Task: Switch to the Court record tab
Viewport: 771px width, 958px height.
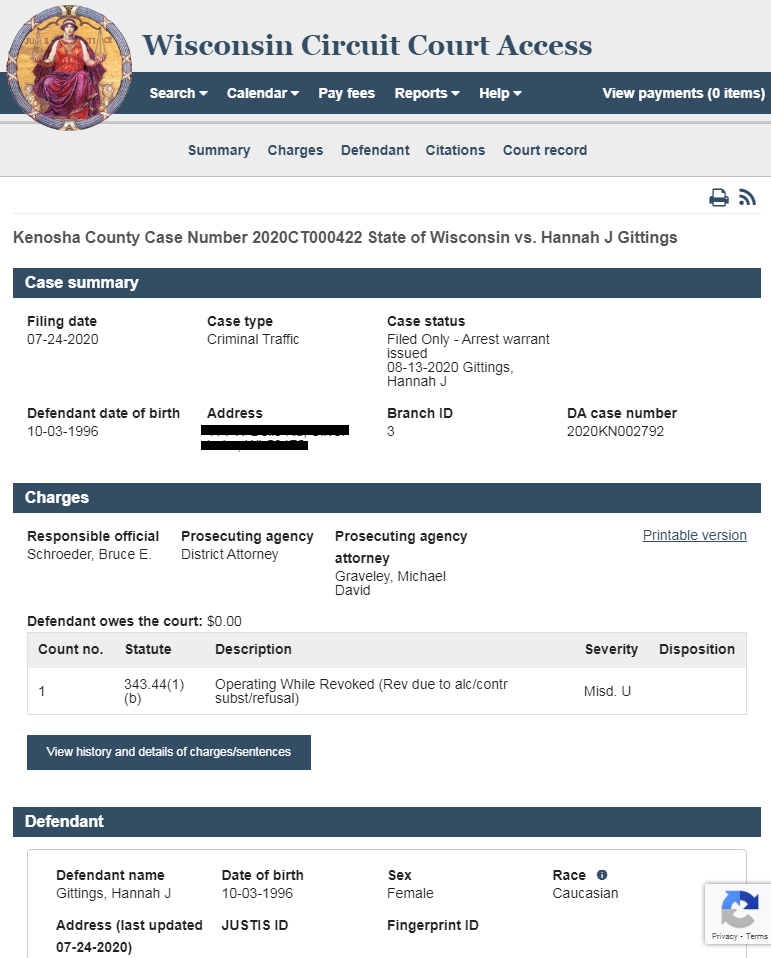Action: point(545,150)
